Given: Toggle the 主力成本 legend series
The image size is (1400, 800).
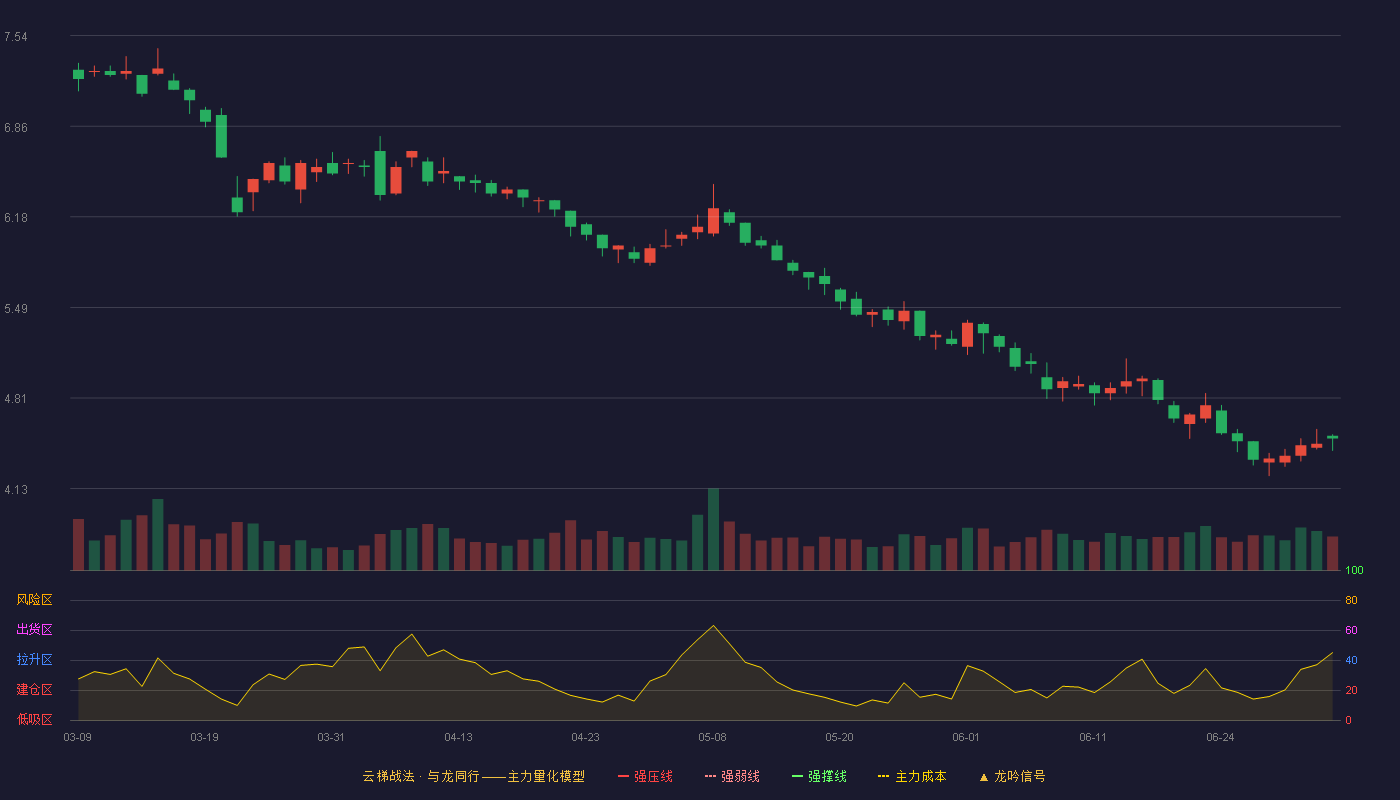Looking at the screenshot, I should [x=912, y=776].
